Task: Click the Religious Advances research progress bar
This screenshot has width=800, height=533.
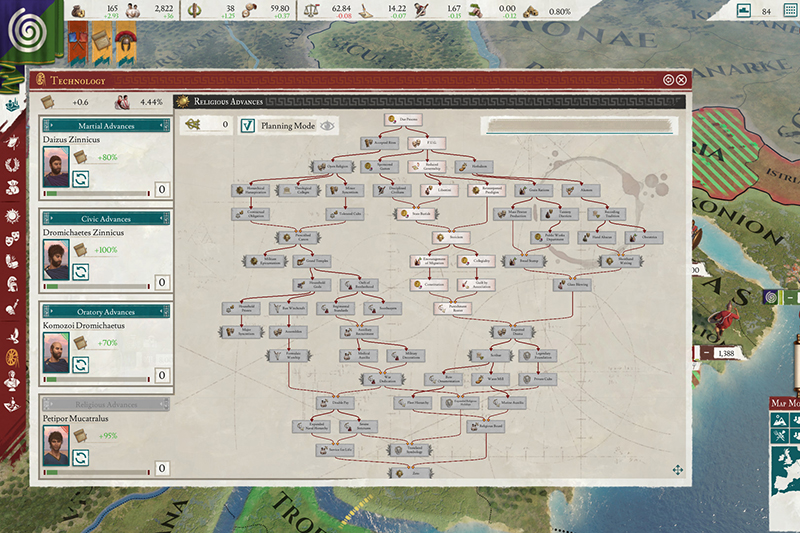Action: (x=97, y=472)
